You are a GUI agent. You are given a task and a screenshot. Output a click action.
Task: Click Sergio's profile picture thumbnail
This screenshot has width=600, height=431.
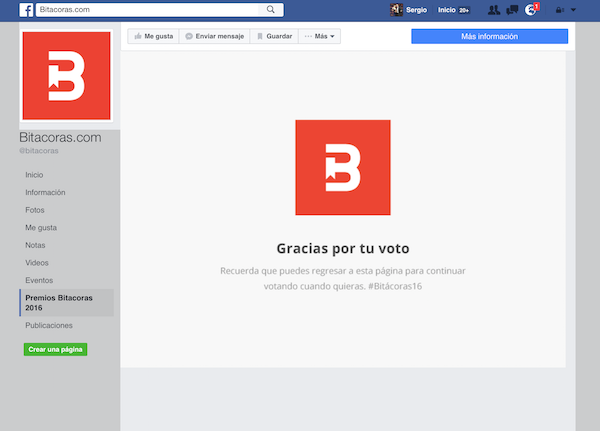coord(396,10)
